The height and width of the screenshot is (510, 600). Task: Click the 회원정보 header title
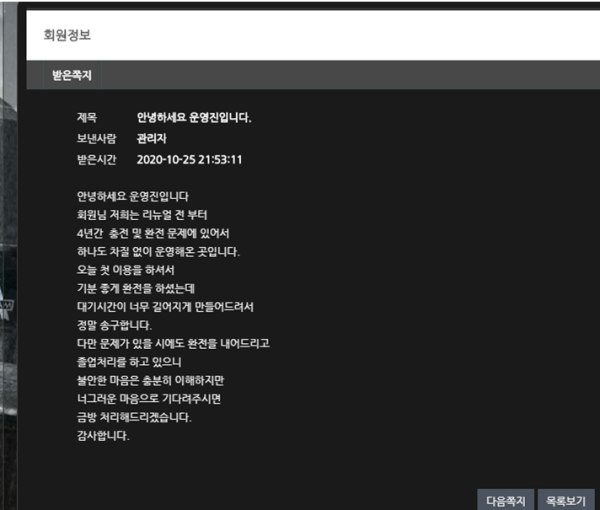(x=70, y=35)
